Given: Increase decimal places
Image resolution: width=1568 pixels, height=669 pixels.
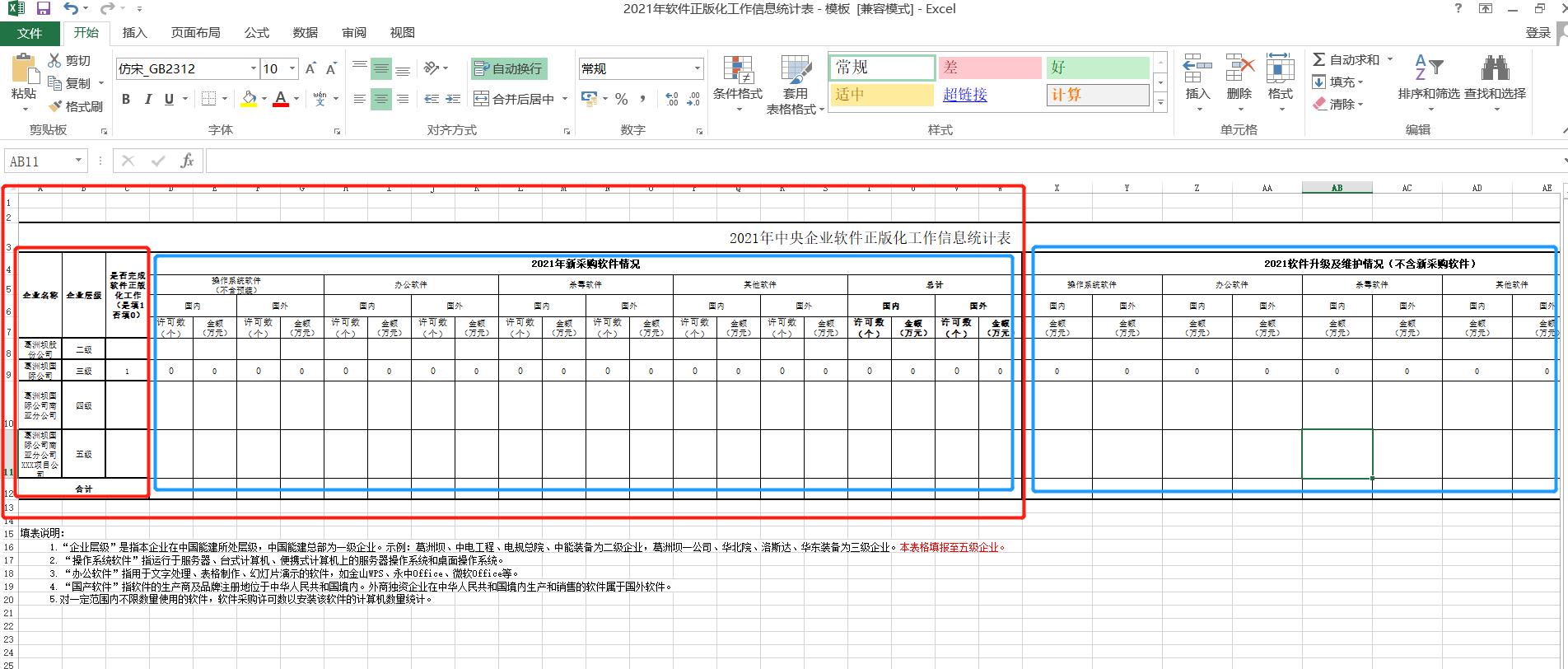Looking at the screenshot, I should 671,99.
